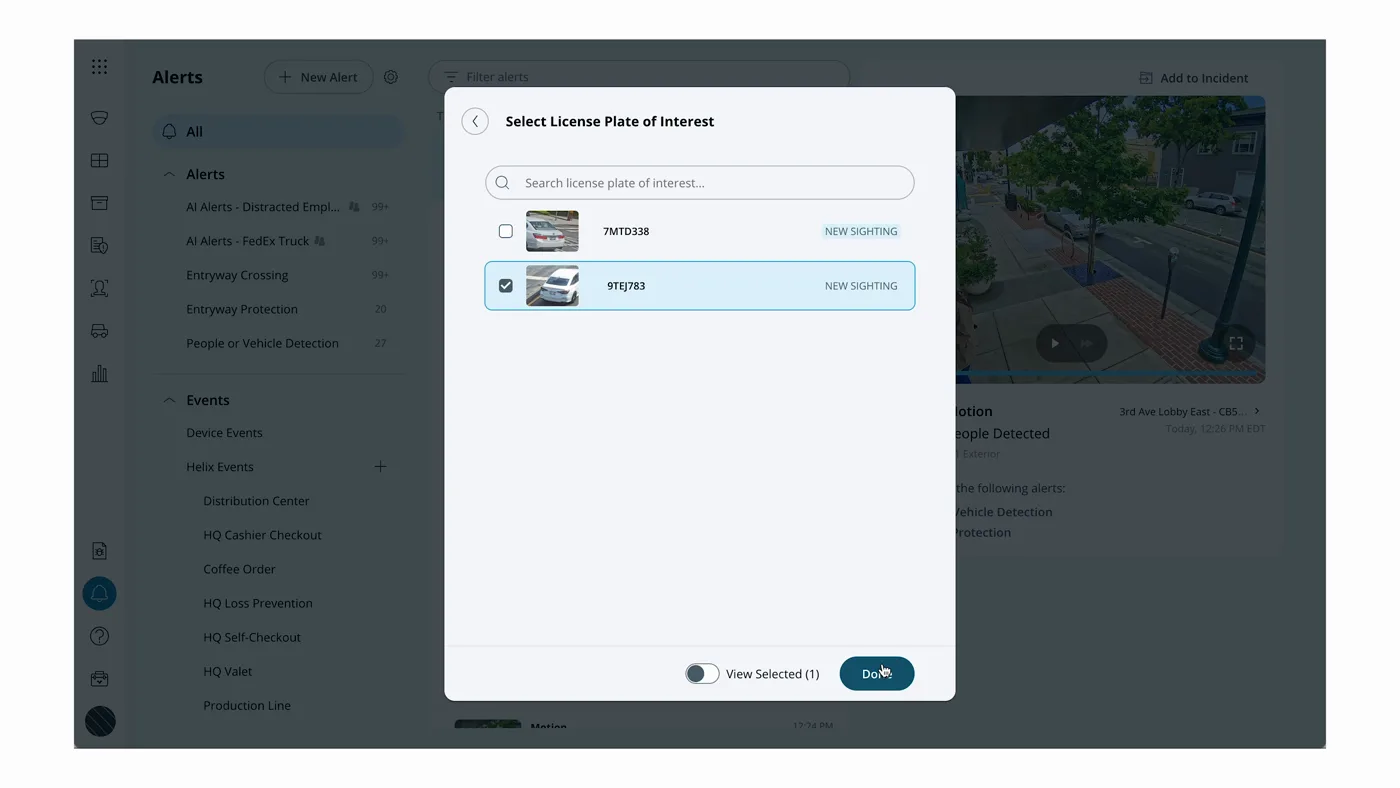The width and height of the screenshot is (1400, 788).
Task: Open HQ Valet event
Action: pyautogui.click(x=228, y=671)
